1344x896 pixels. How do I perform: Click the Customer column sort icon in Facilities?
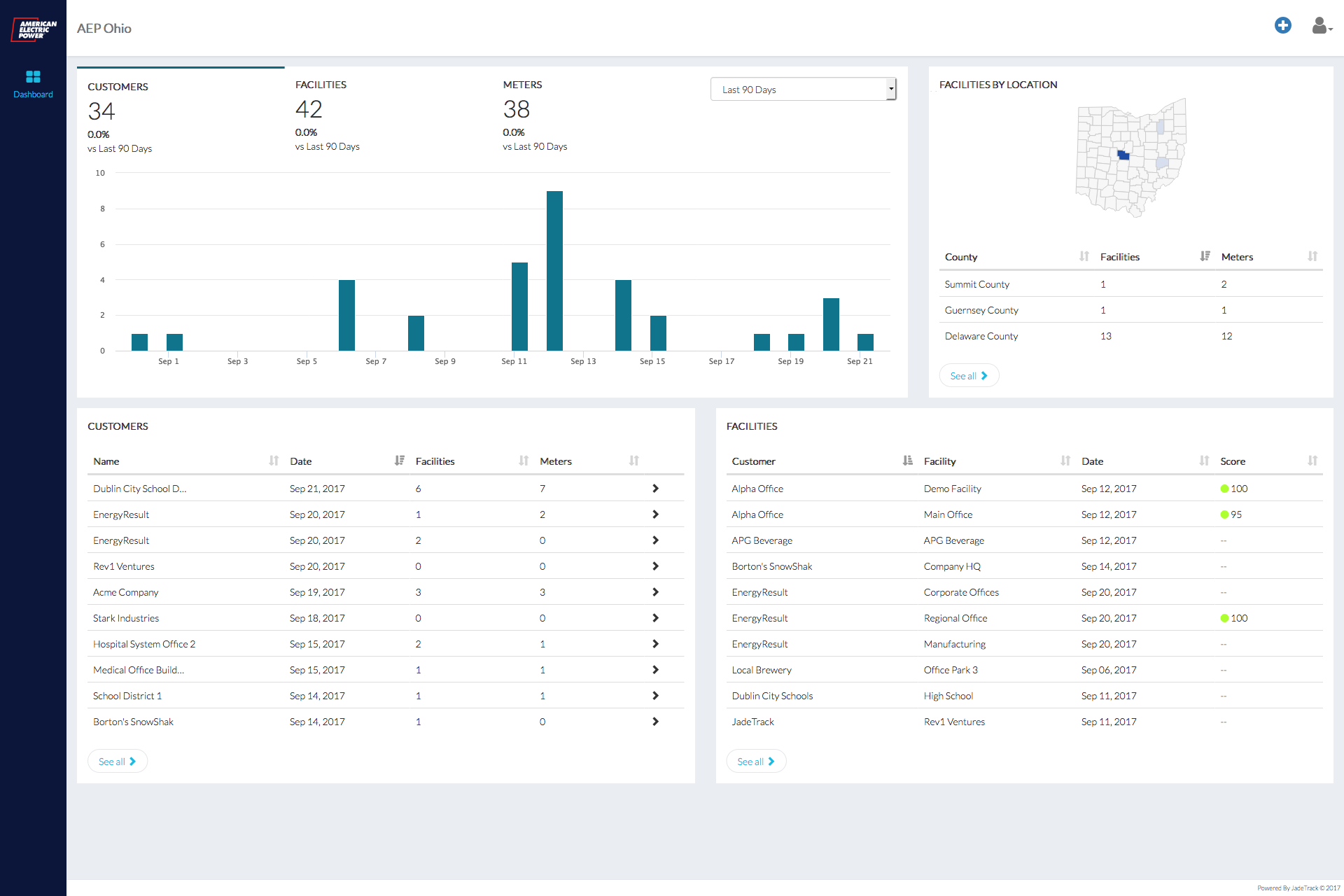coord(906,461)
